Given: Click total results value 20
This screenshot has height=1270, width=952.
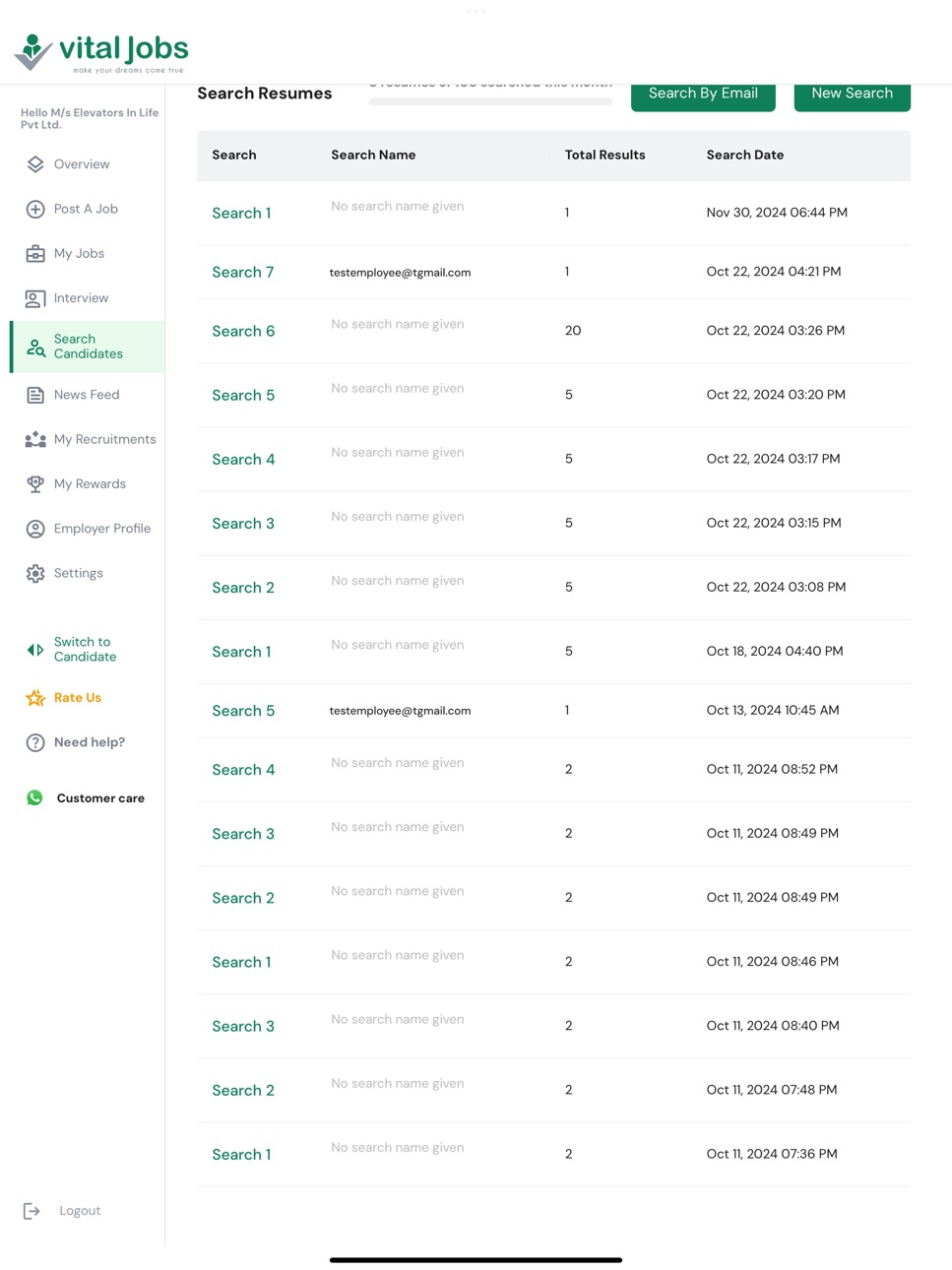Looking at the screenshot, I should [x=573, y=331].
